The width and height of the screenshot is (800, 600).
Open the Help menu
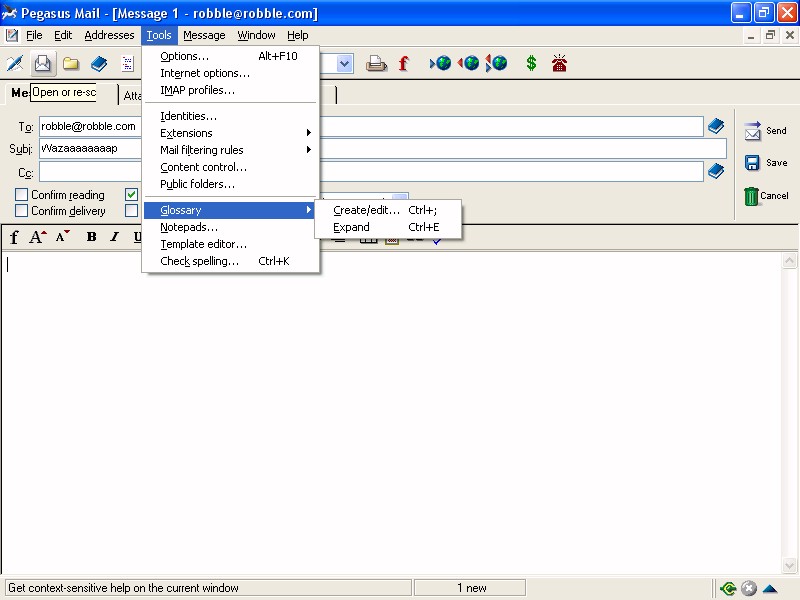point(297,35)
